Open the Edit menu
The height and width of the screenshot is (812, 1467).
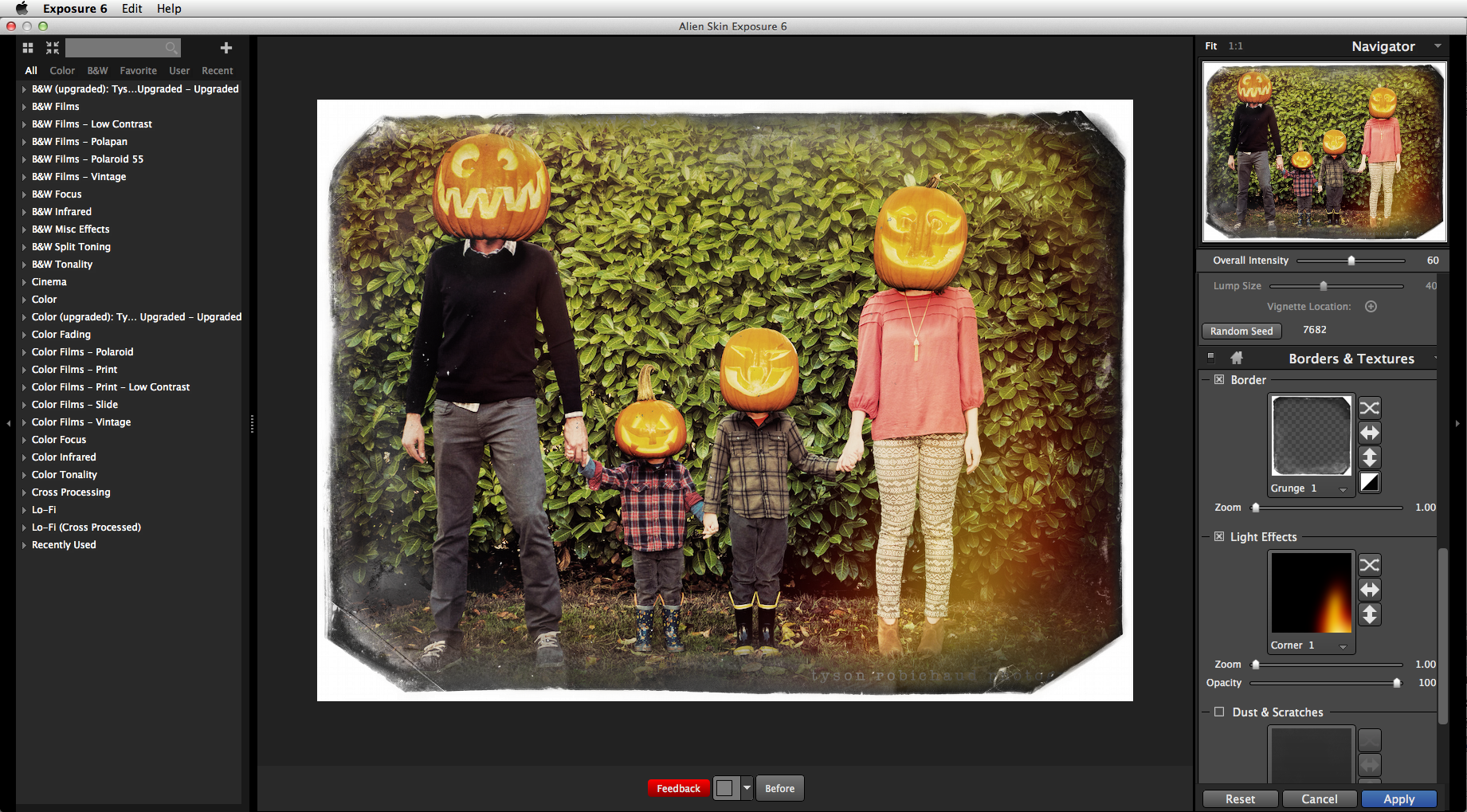coord(131,9)
